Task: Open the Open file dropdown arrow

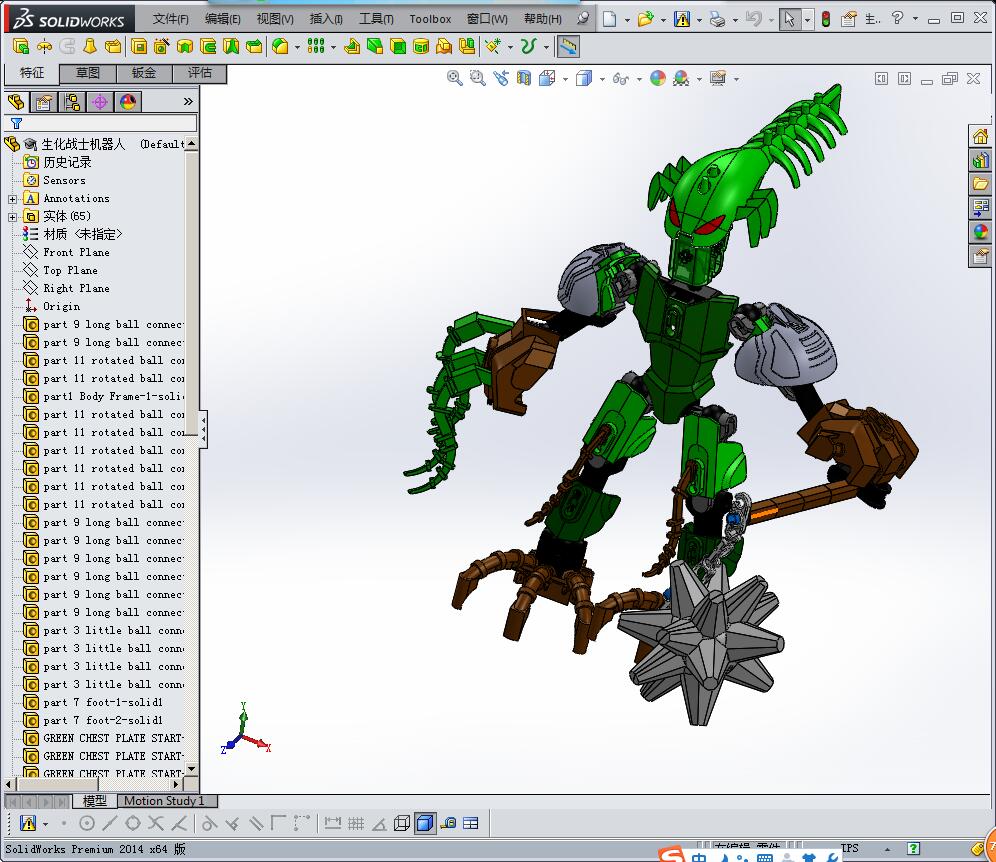Action: [x=663, y=20]
